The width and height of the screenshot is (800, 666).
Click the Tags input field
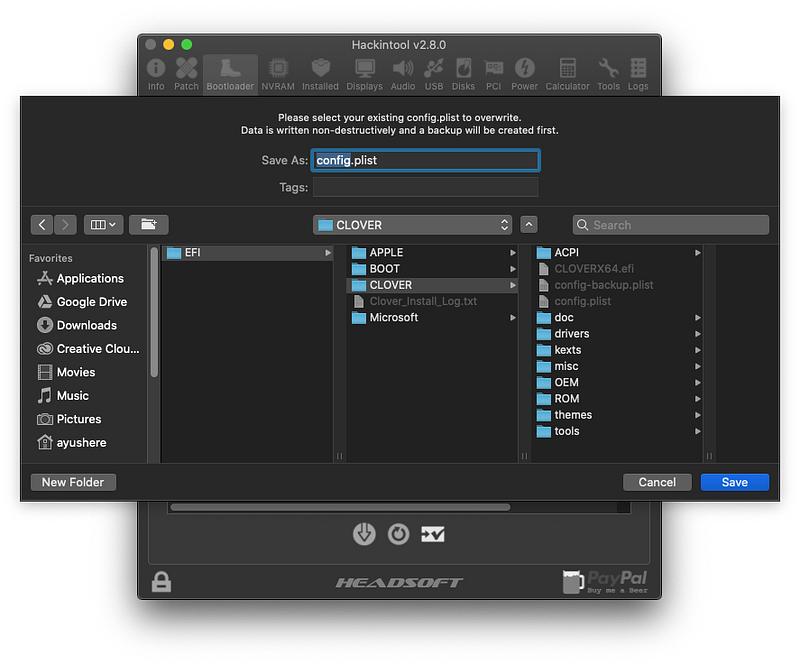(x=426, y=187)
